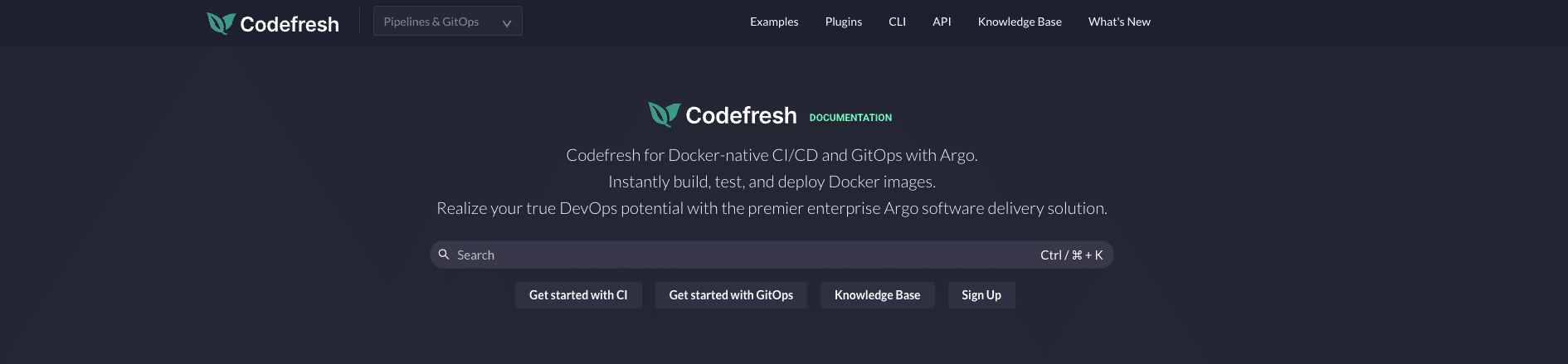1568x364 pixels.
Task: Click the Get started with GitOps button
Action: (731, 295)
